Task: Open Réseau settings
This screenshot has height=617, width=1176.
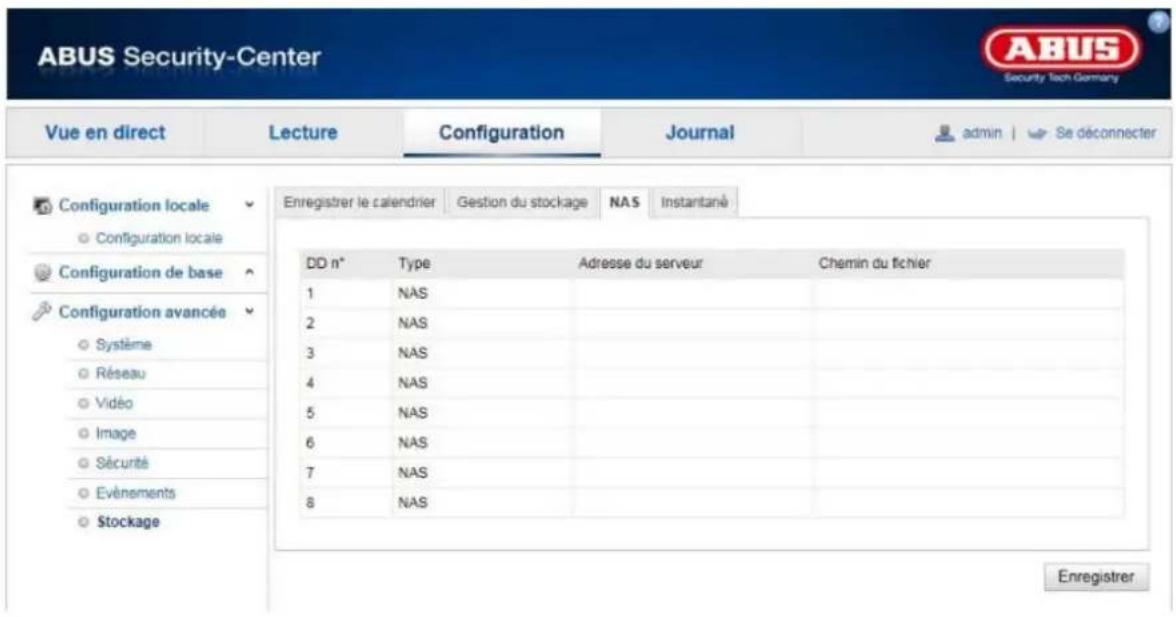Action: 121,373
